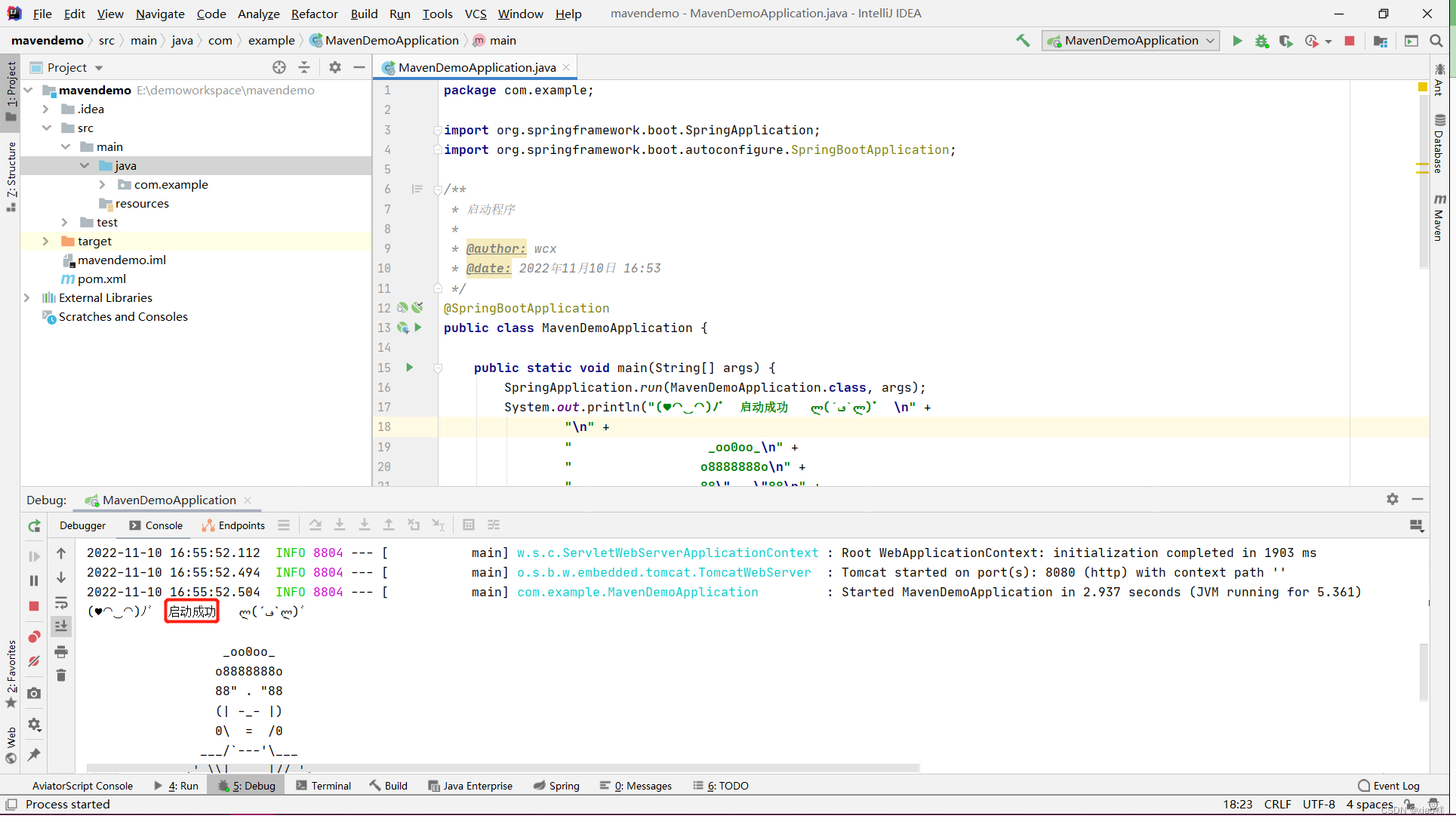The width and height of the screenshot is (1456, 822).
Task: Toggle scroll to end of console
Action: [x=61, y=626]
